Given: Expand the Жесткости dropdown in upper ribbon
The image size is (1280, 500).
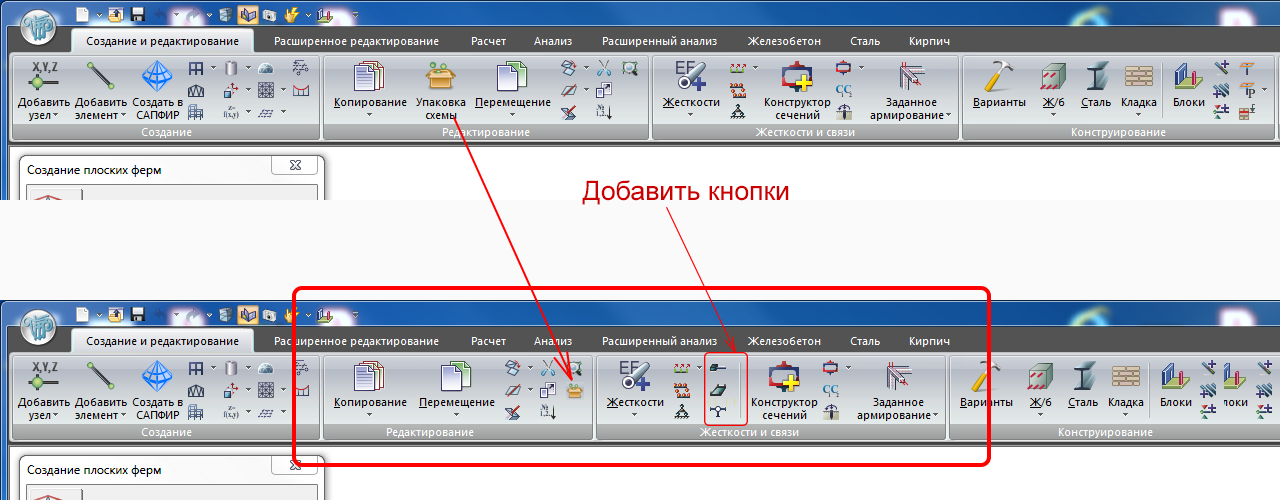Looking at the screenshot, I should coord(691,115).
